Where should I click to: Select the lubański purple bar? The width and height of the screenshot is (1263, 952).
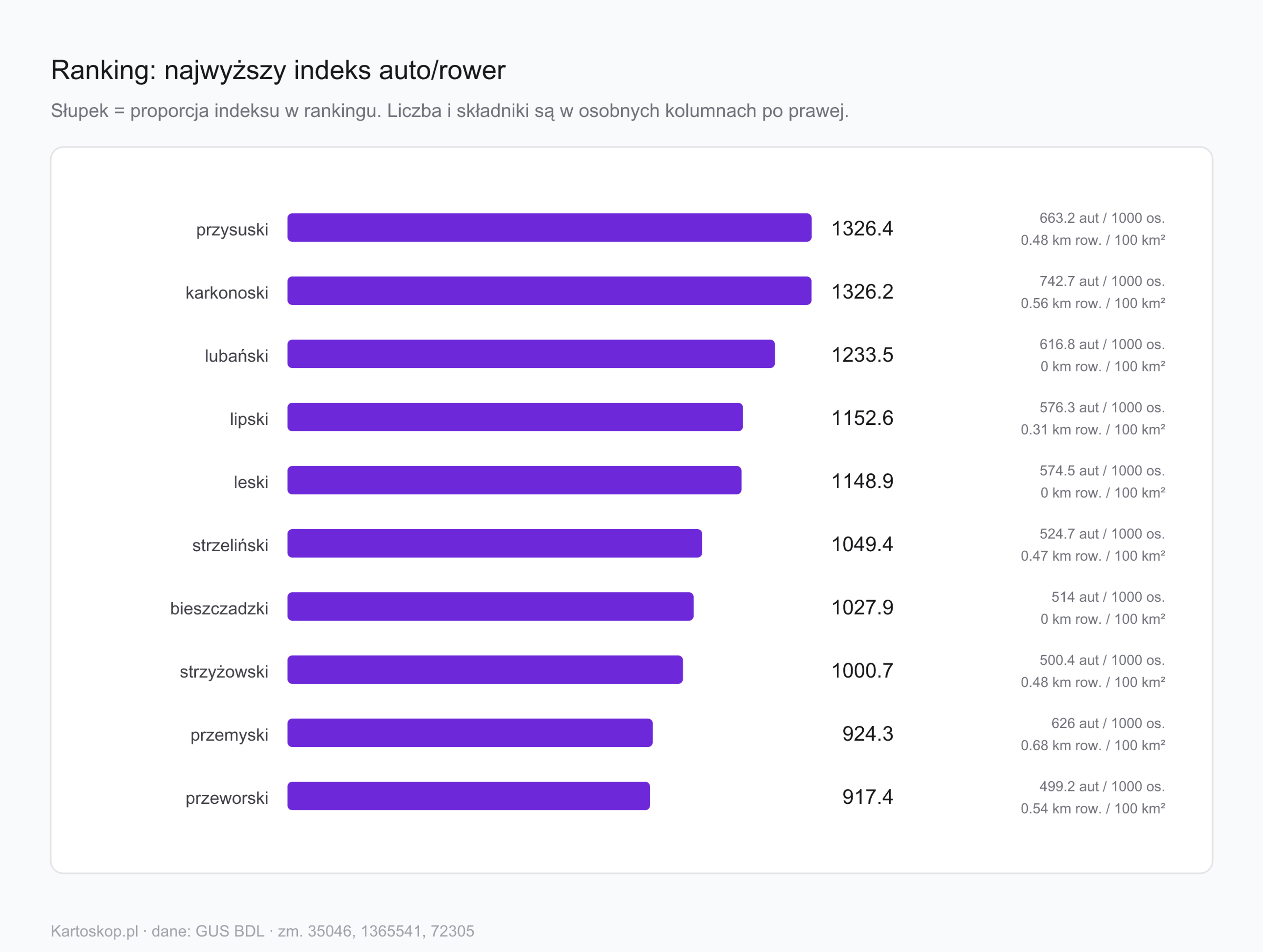pos(531,354)
